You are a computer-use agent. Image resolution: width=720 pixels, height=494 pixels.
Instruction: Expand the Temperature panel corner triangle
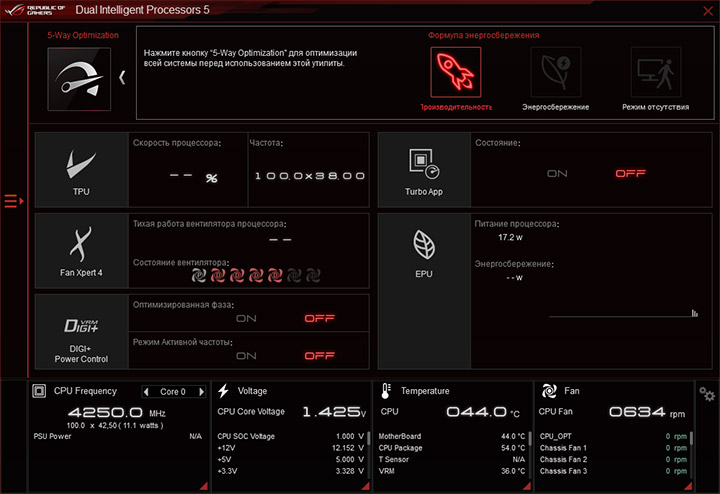pyautogui.click(x=527, y=486)
